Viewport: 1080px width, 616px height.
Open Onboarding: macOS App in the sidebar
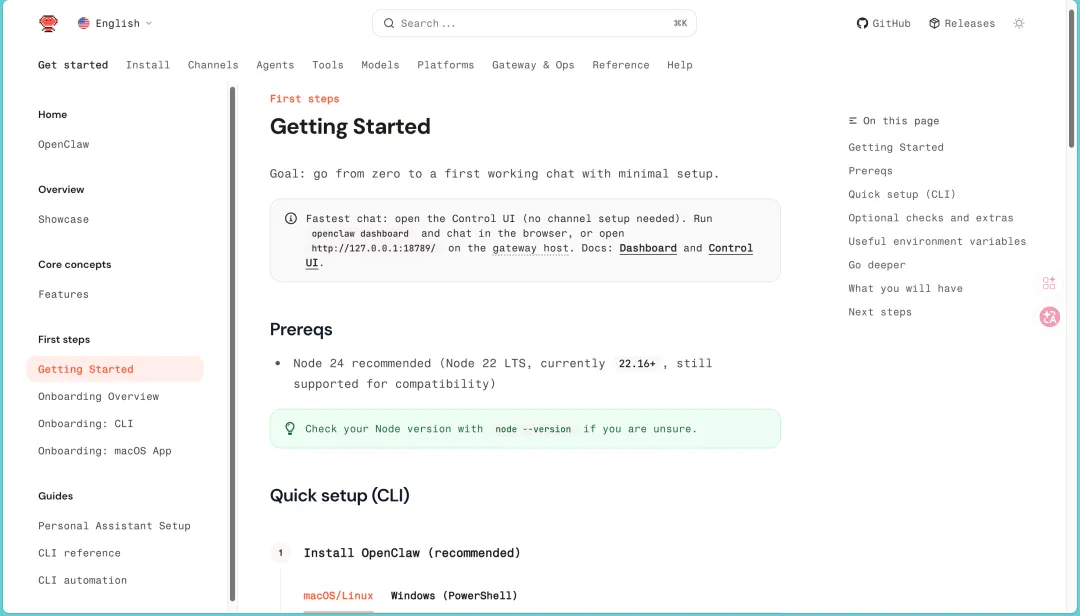(x=105, y=451)
